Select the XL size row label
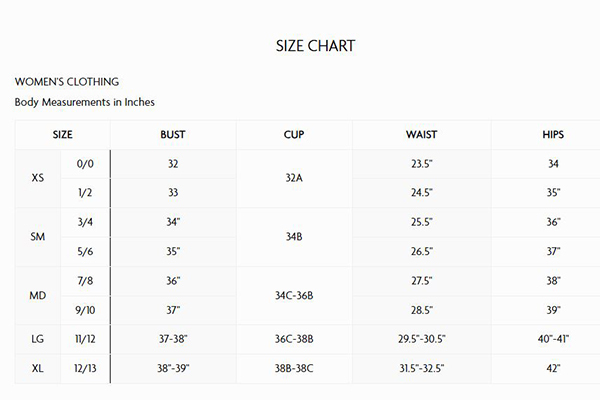The height and width of the screenshot is (400, 600). [x=38, y=368]
